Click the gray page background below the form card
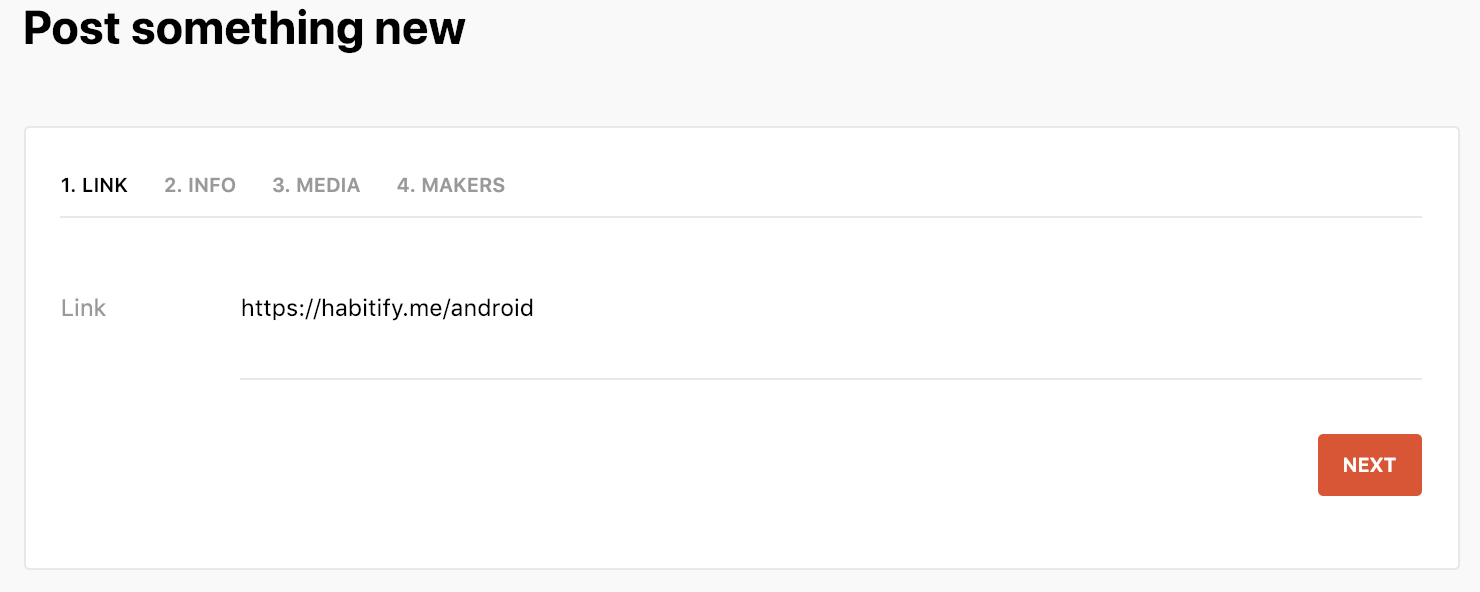Viewport: 1480px width, 592px height. [x=740, y=581]
